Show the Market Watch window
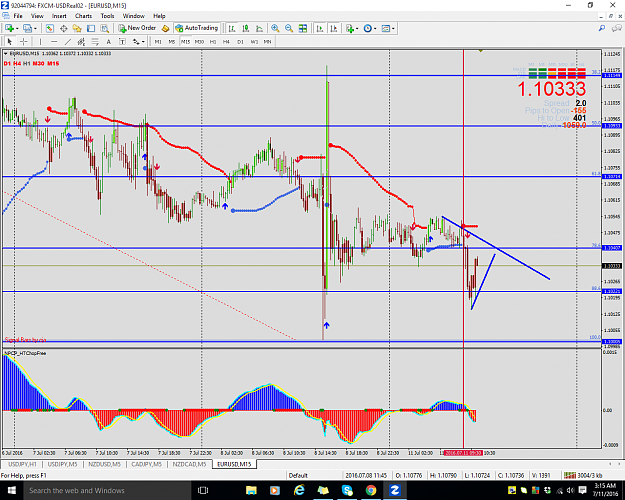The width and height of the screenshot is (625, 500). pyautogui.click(x=49, y=28)
